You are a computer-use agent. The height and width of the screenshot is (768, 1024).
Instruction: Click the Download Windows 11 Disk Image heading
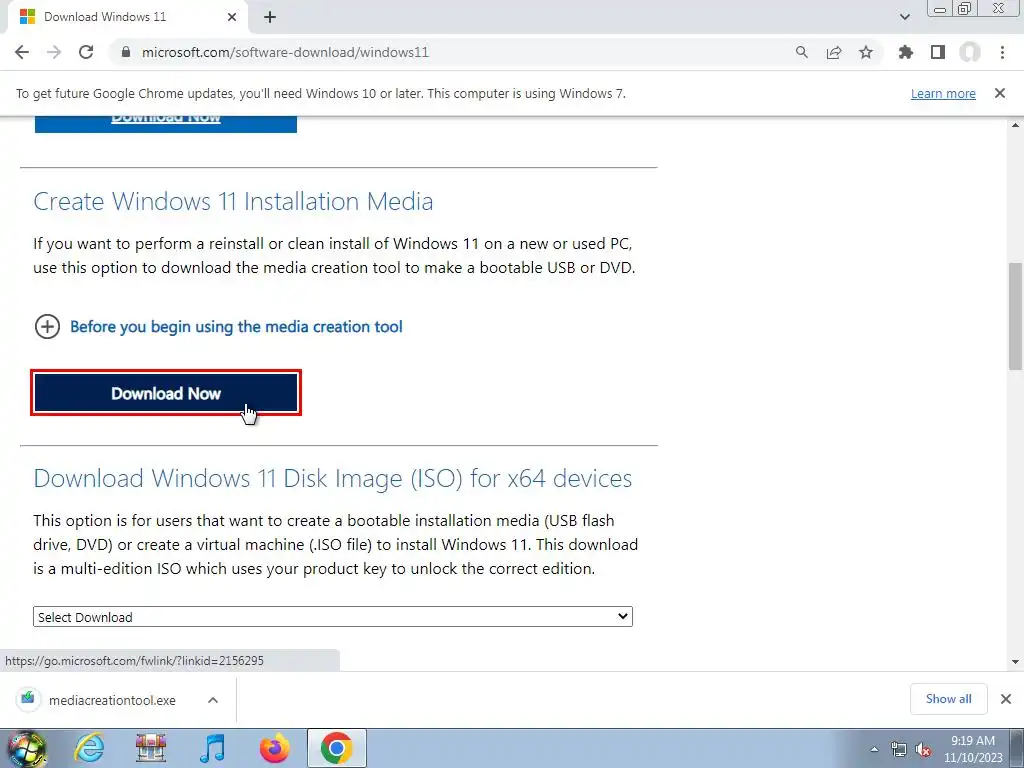pos(332,478)
